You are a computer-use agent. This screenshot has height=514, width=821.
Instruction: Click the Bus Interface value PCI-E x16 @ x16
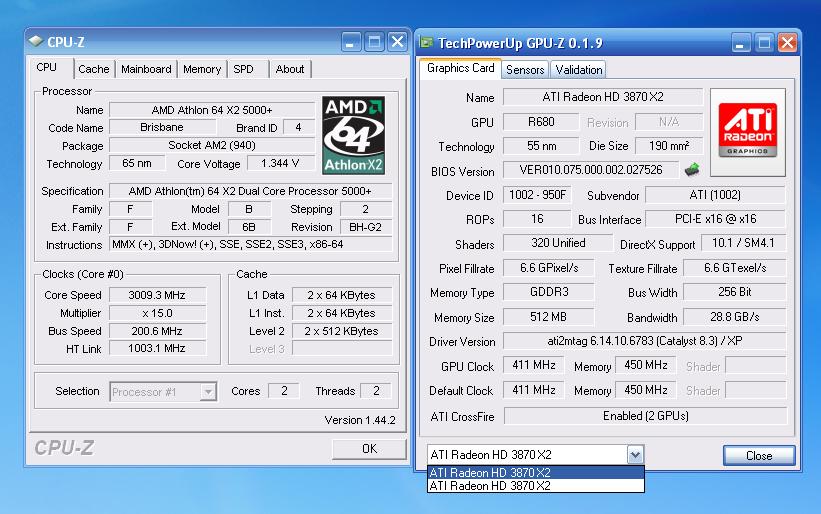[716, 219]
